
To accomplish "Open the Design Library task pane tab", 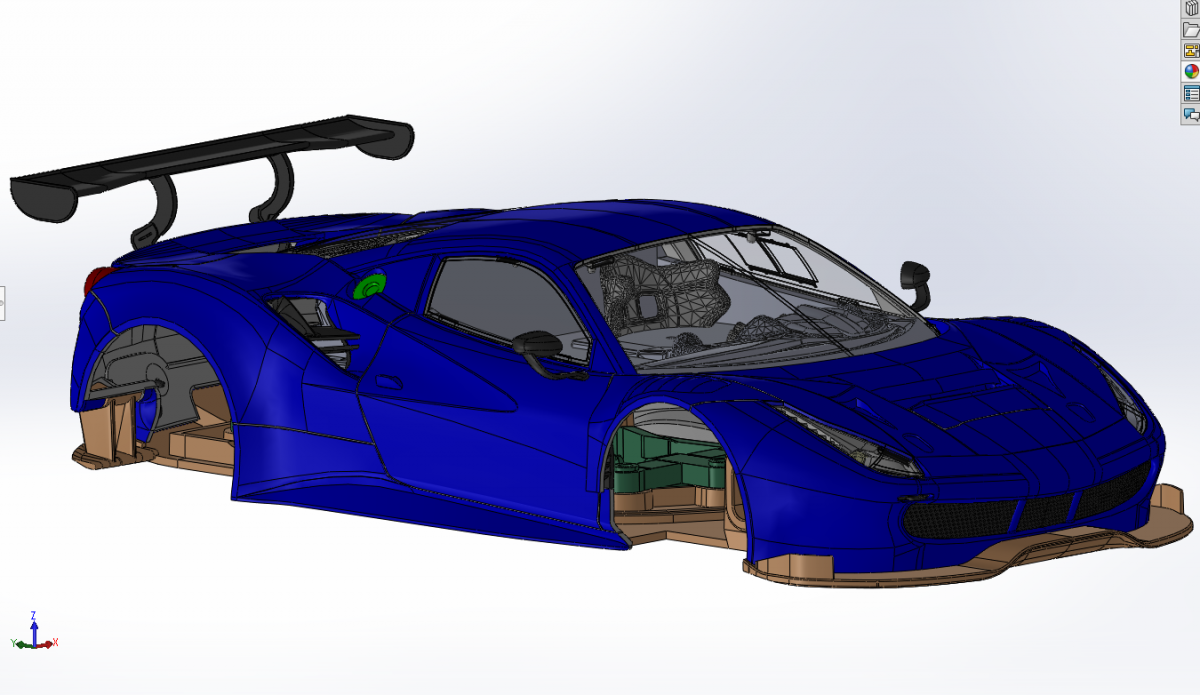I will 1191,8.
